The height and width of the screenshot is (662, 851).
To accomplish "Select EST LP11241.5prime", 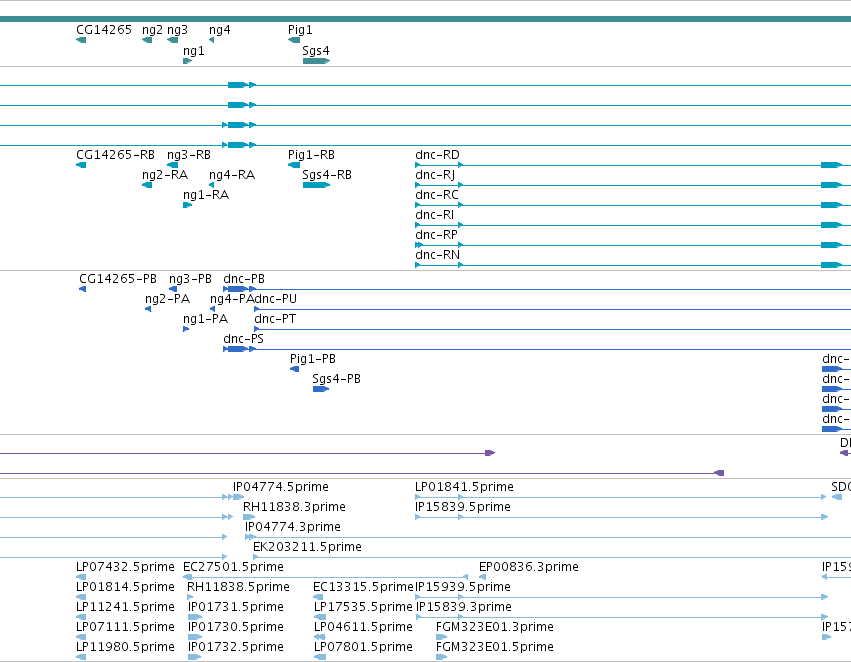I will [x=125, y=607].
